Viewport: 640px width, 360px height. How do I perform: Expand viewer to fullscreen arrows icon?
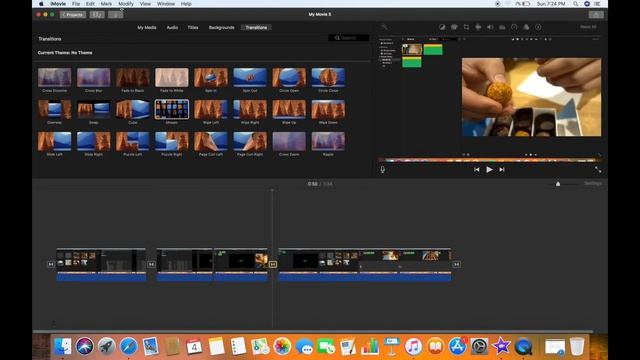[x=598, y=169]
